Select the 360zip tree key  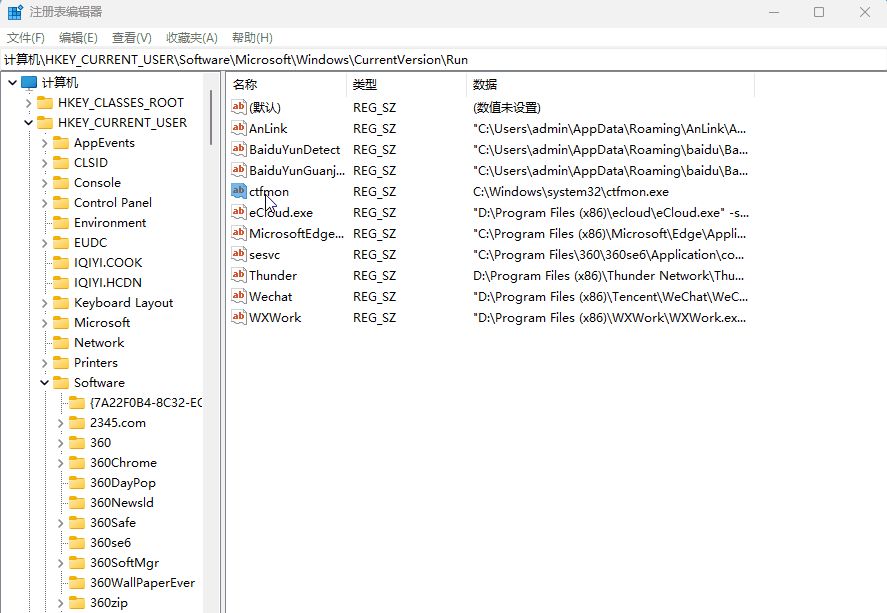click(x=109, y=603)
